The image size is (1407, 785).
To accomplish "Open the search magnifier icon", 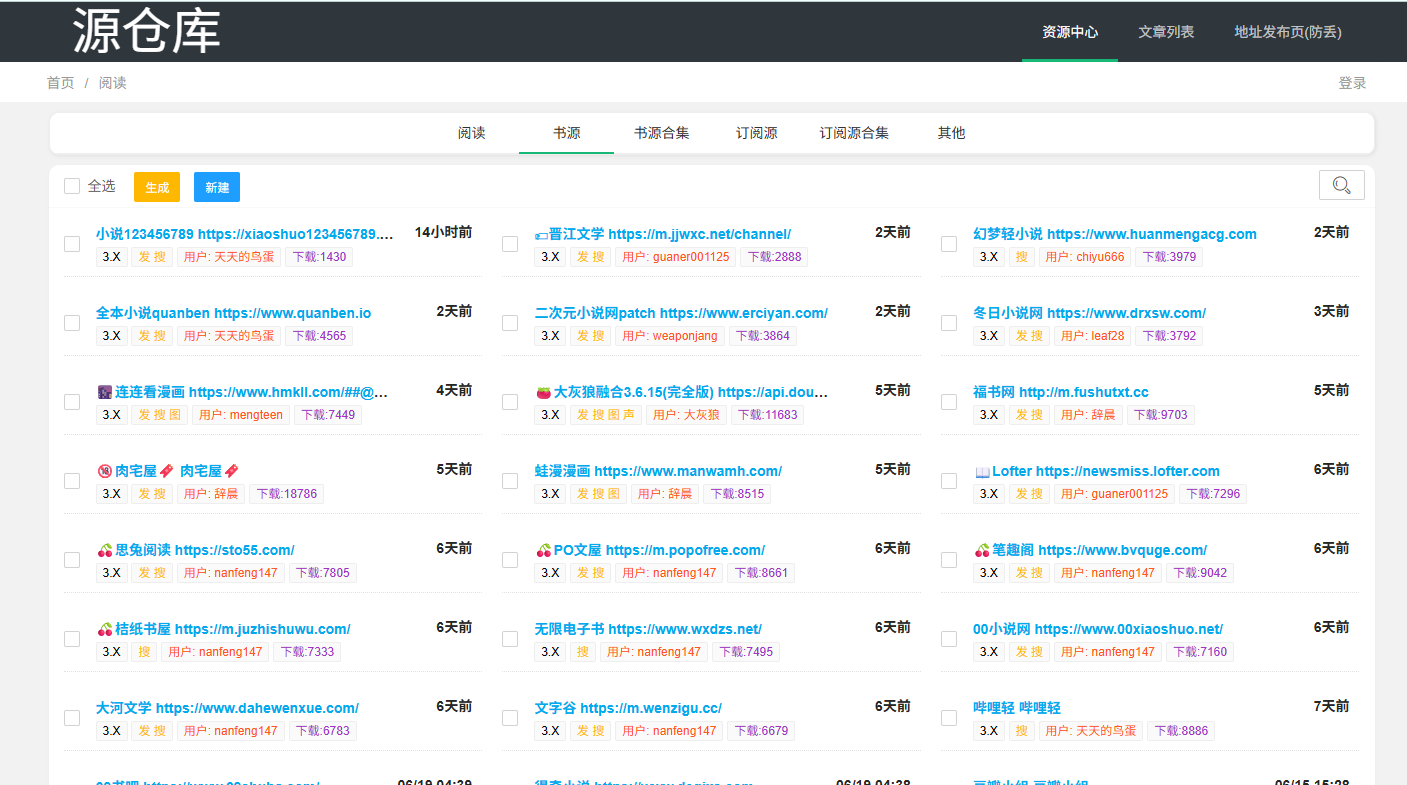I will click(1341, 185).
